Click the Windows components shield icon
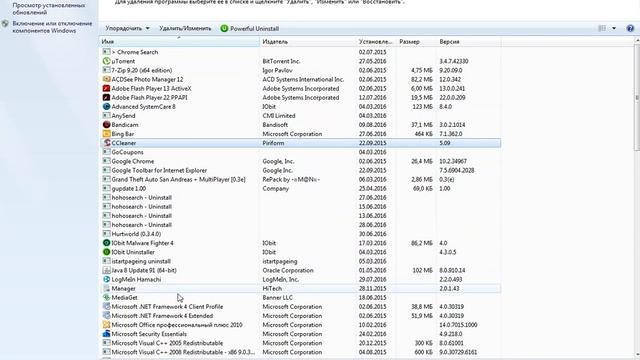Image resolution: width=640 pixels, height=360 pixels. pyautogui.click(x=5, y=24)
